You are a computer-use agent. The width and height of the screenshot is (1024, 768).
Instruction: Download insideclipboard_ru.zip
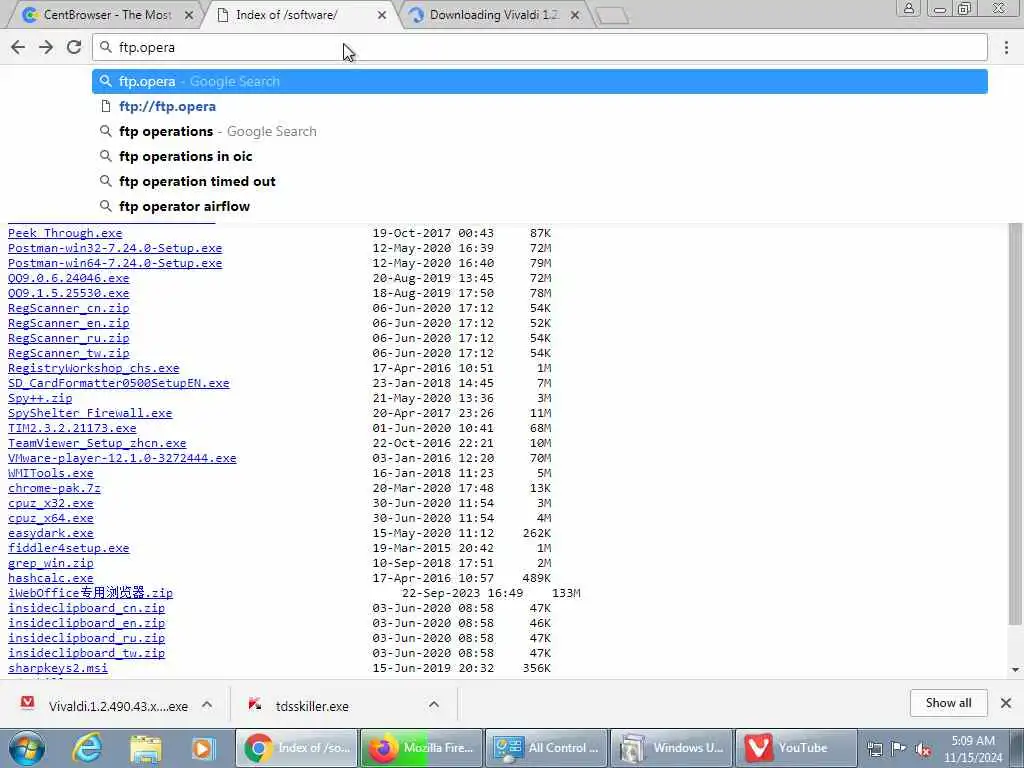pos(86,639)
